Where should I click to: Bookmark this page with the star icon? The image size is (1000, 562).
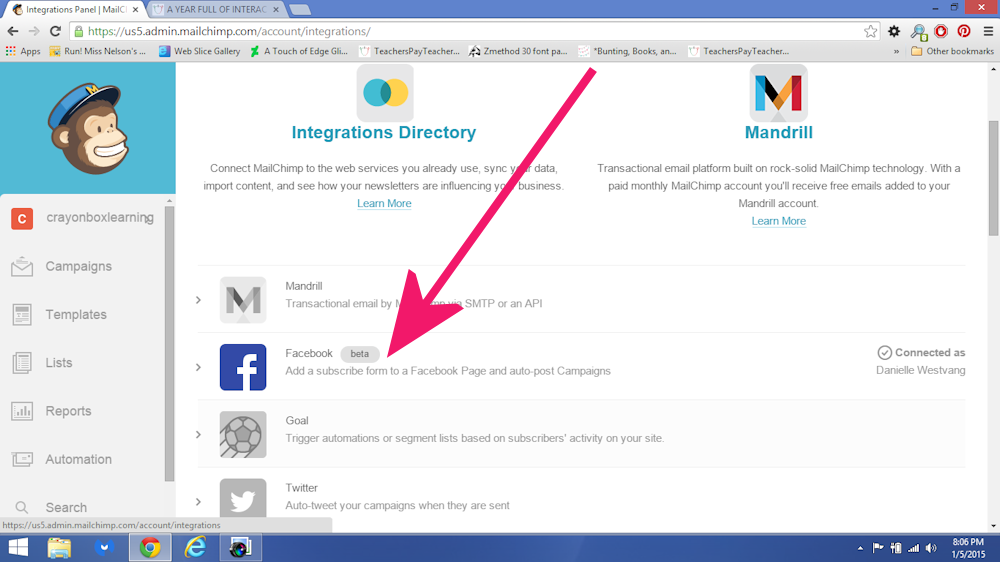coord(871,31)
